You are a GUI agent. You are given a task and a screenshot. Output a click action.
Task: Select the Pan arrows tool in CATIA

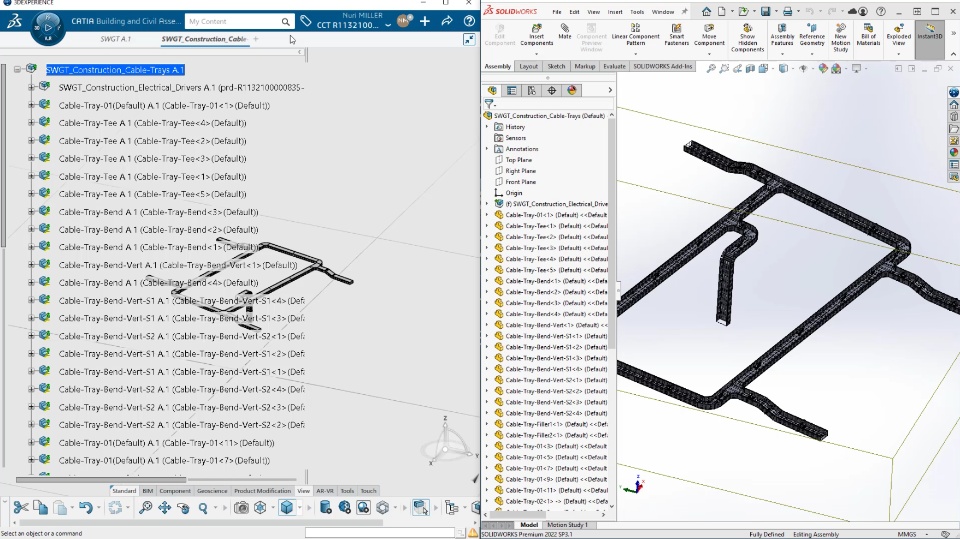click(x=165, y=507)
